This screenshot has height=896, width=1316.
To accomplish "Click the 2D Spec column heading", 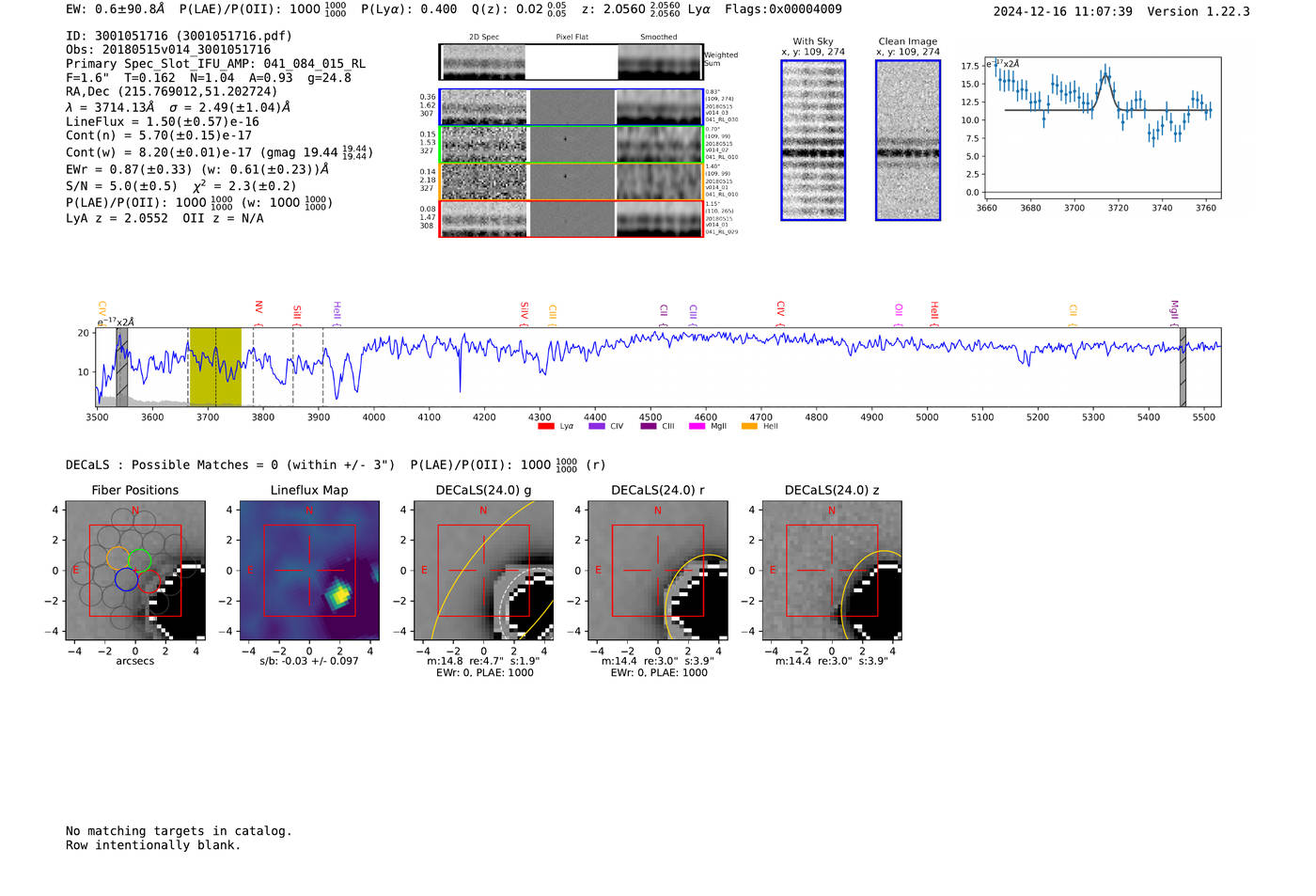I will [x=484, y=38].
